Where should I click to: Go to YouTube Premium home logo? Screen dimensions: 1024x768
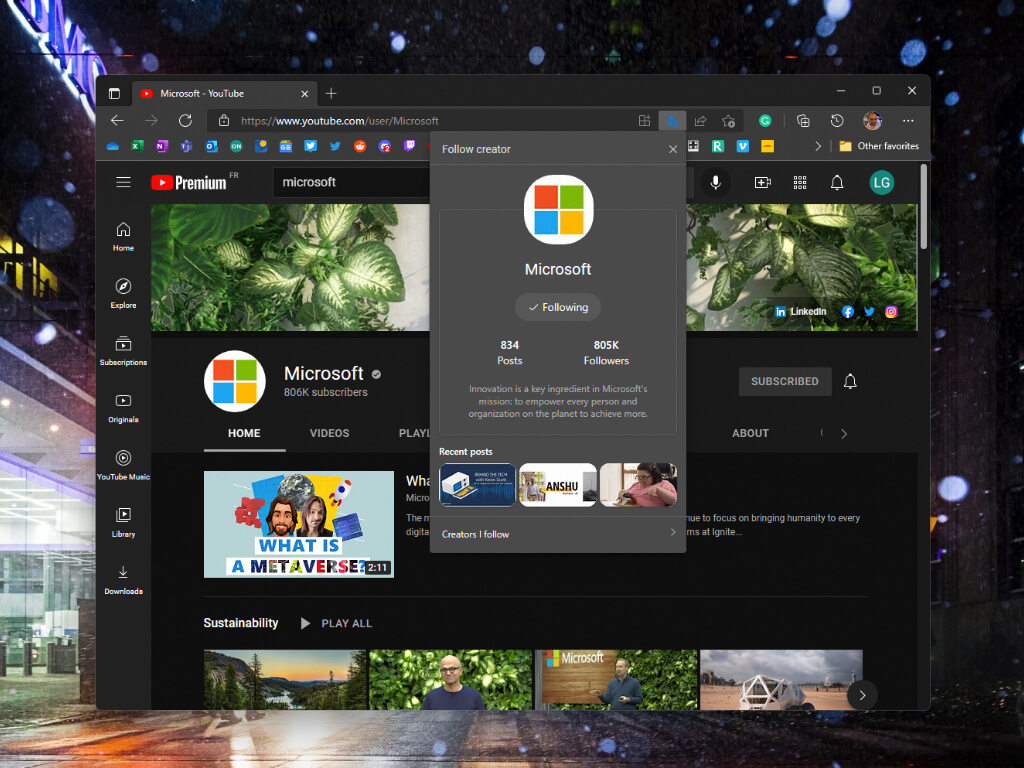189,183
